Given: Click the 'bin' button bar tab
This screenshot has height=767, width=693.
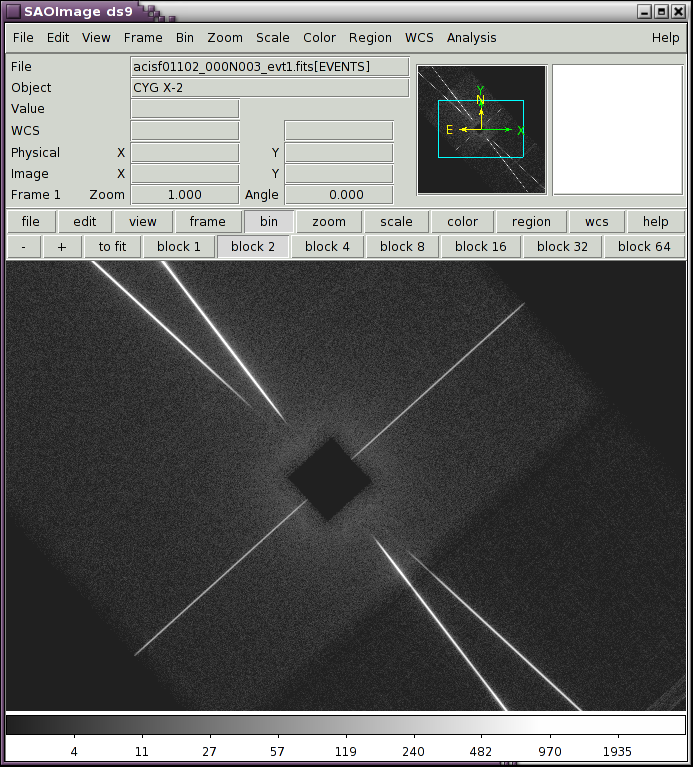Looking at the screenshot, I should [268, 222].
